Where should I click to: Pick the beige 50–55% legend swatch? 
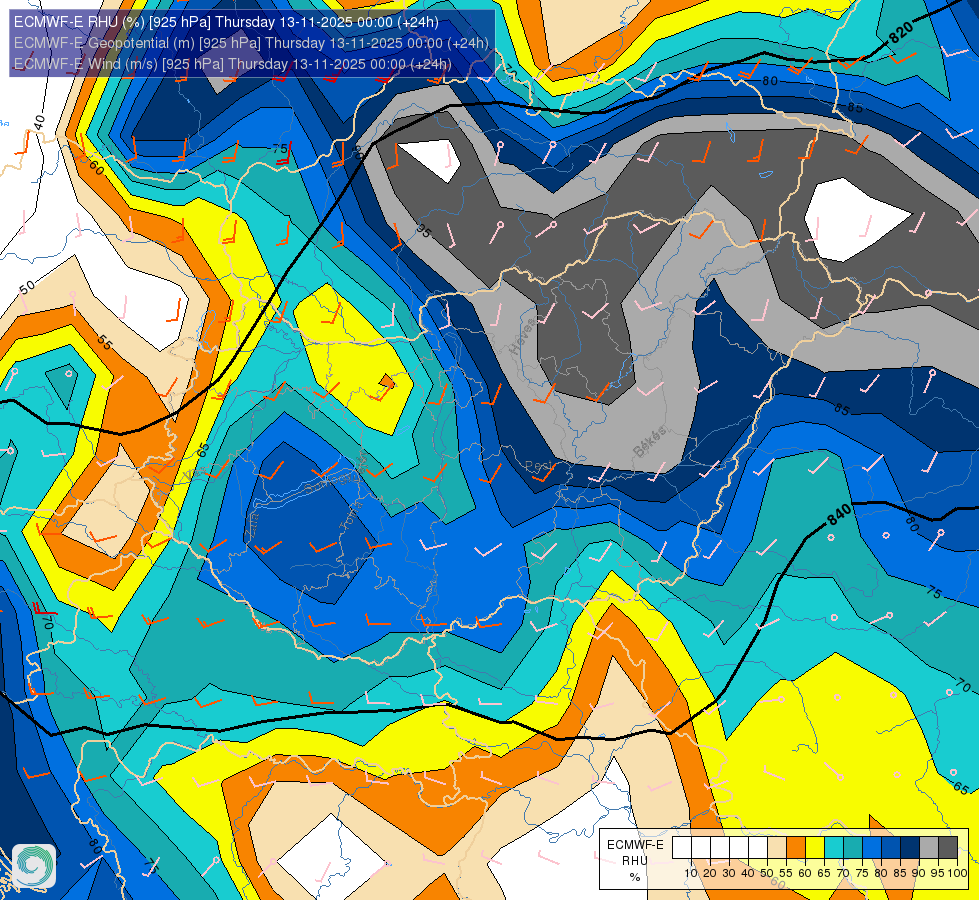(x=777, y=848)
